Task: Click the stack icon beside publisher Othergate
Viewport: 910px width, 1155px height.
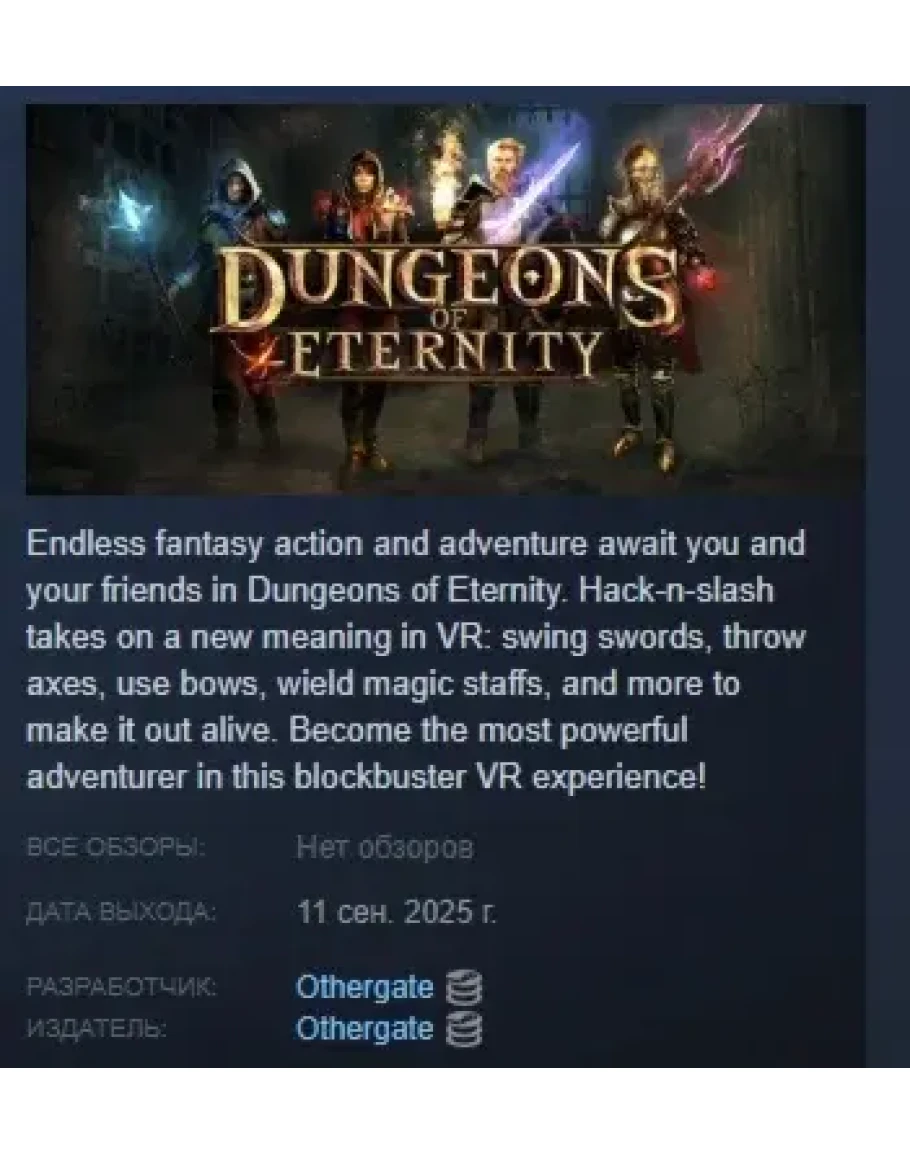Action: click(464, 1029)
